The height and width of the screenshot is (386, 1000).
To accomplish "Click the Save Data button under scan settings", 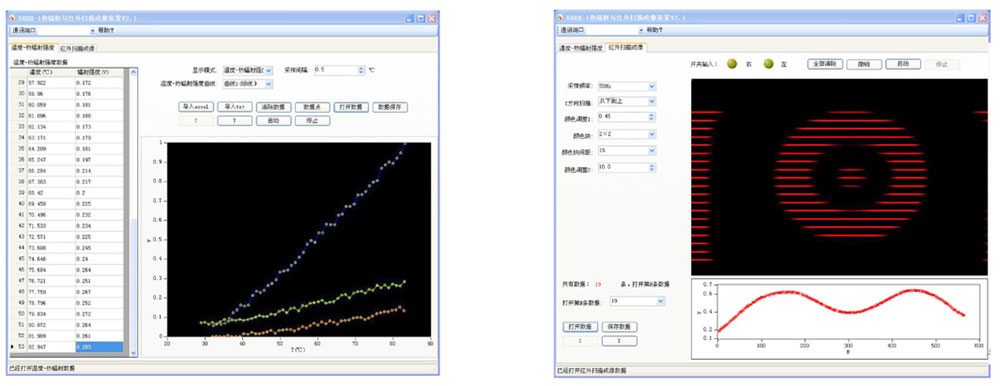I will [619, 327].
